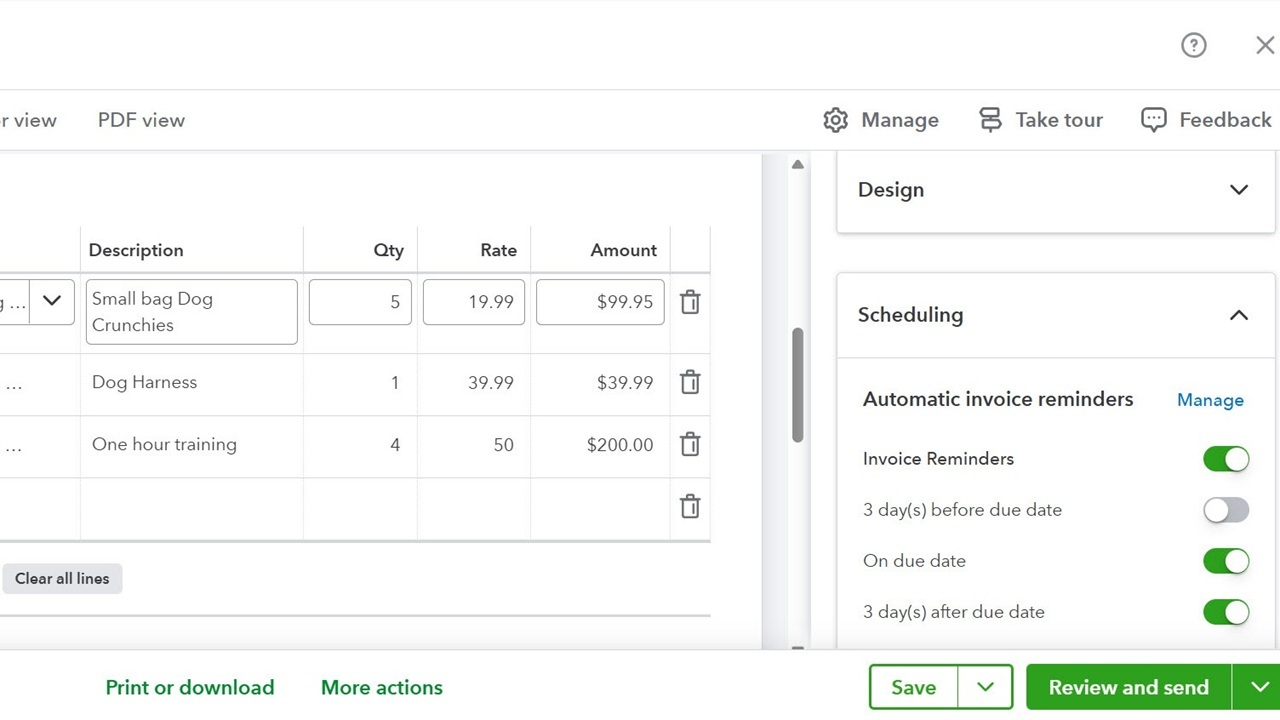Click the Rate column header
Viewport: 1280px width, 720px height.
pos(499,250)
